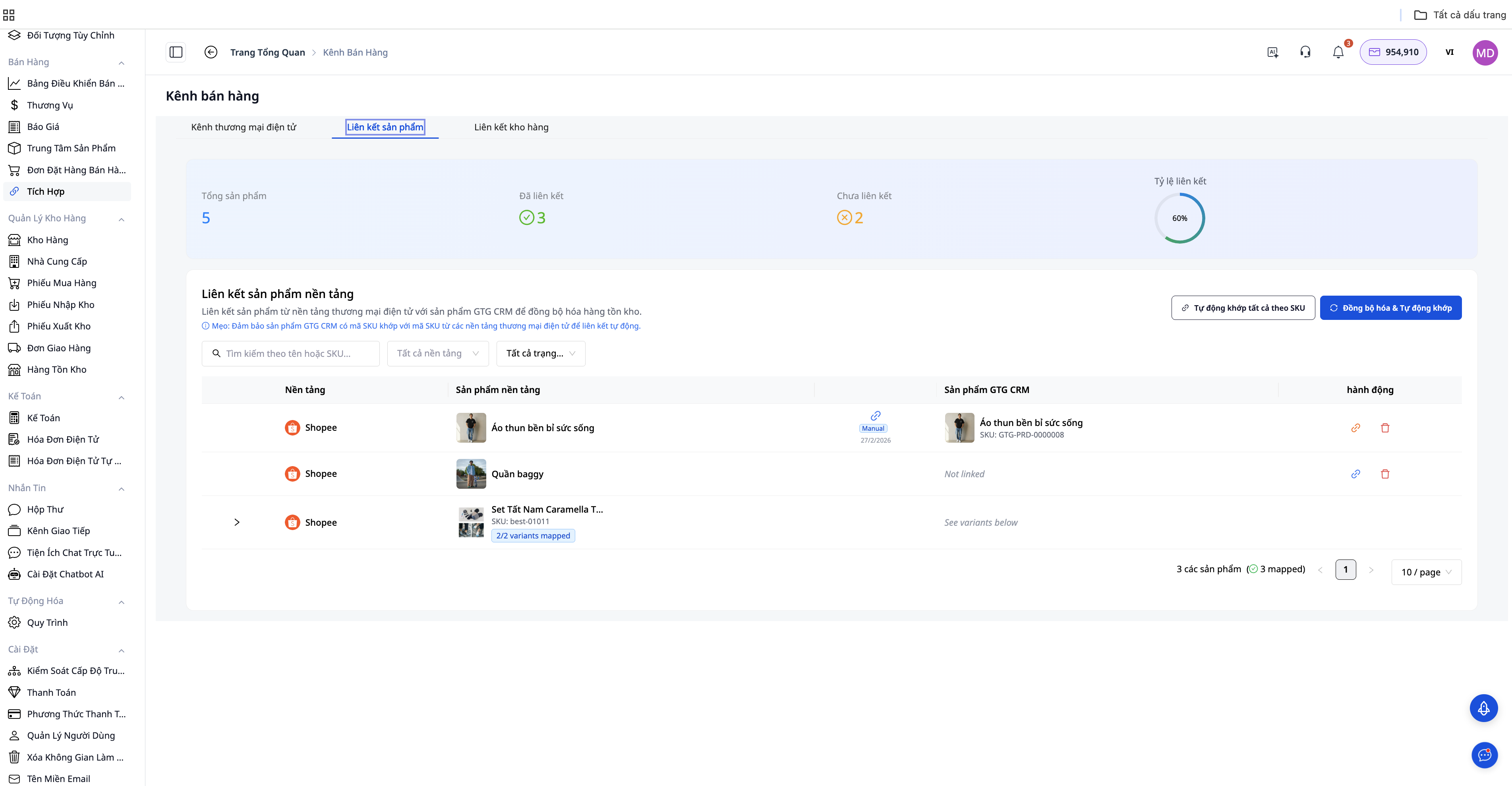Viewport: 1512px width, 786px height.
Task: Expand the Set Tất Nam Caramella row
Action: tap(236, 522)
